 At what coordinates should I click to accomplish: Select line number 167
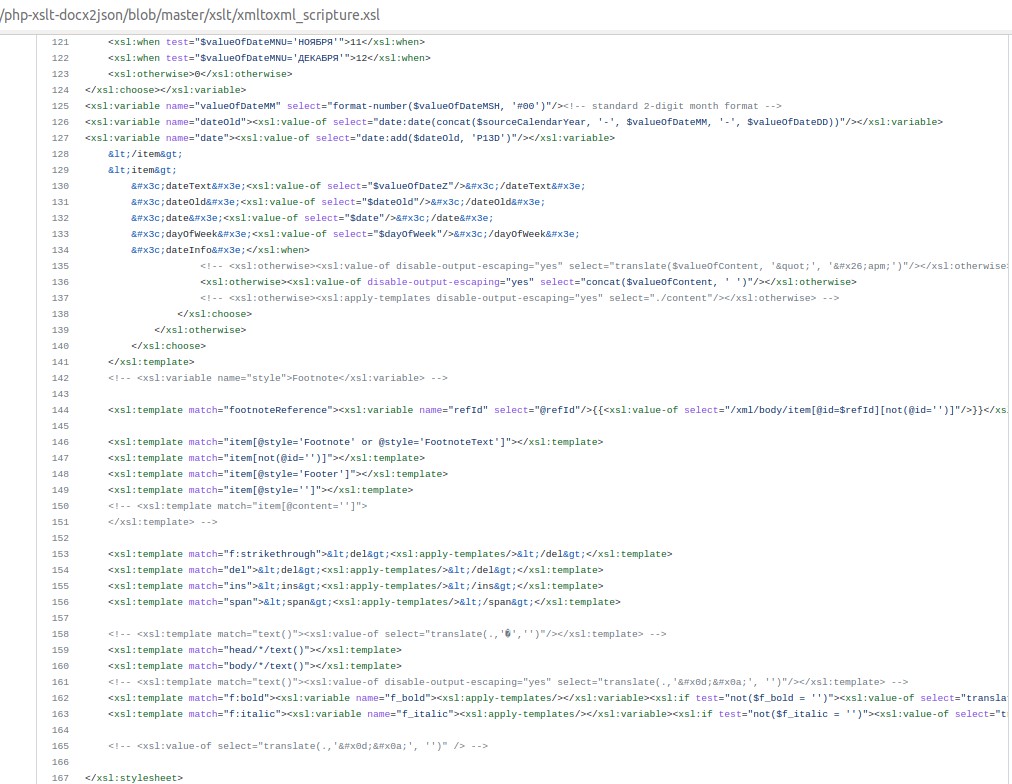pos(60,778)
